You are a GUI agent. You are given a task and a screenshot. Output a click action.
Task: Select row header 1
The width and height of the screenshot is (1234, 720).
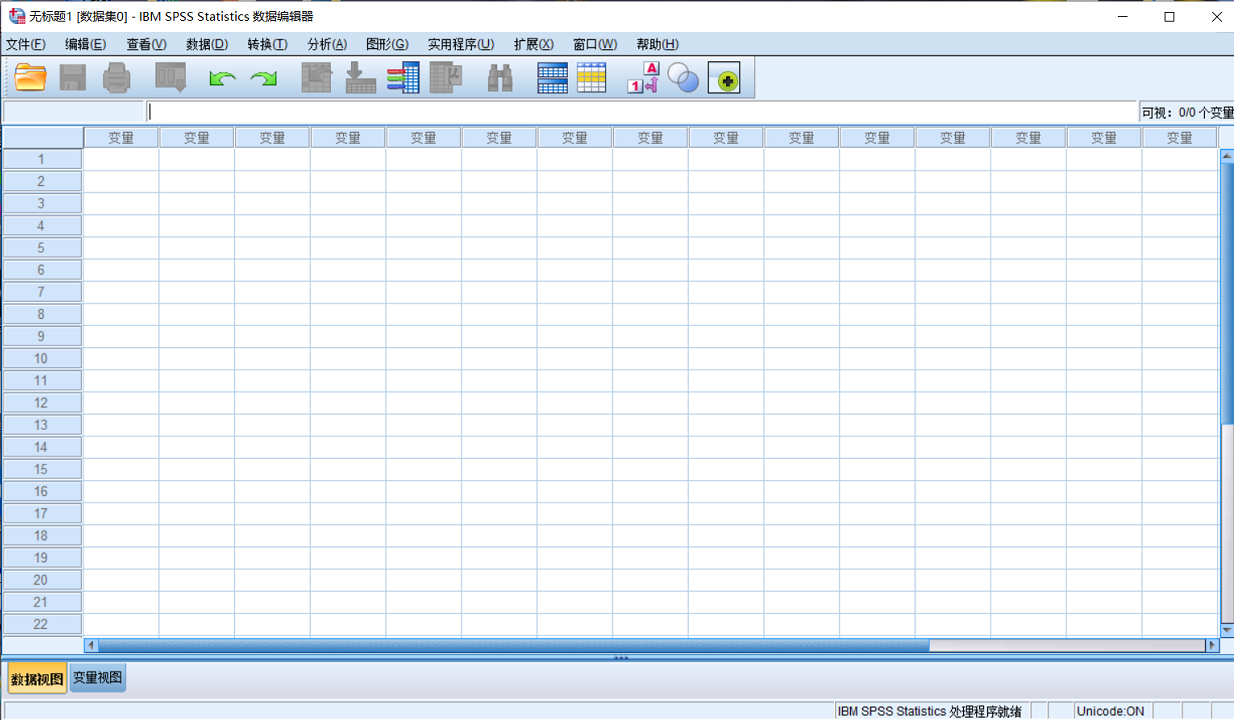(42, 159)
